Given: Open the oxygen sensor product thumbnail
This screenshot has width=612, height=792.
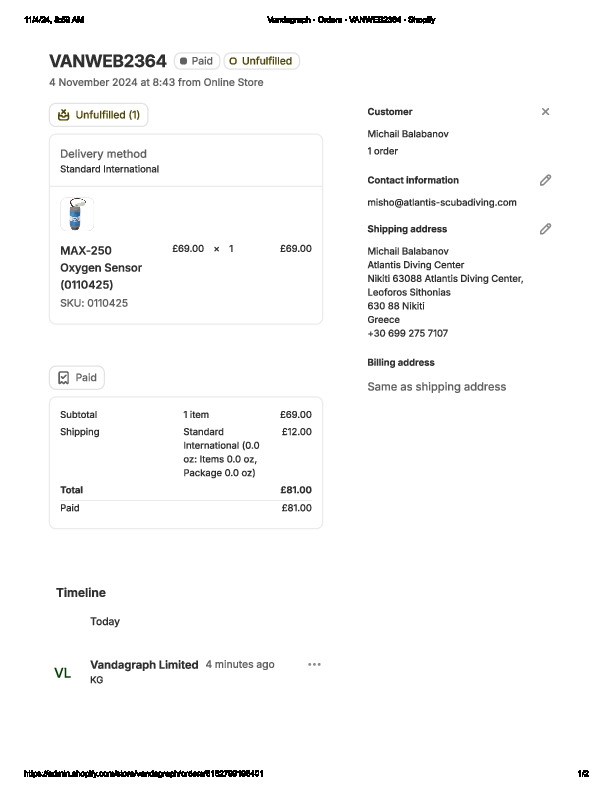Looking at the screenshot, I should [77, 214].
